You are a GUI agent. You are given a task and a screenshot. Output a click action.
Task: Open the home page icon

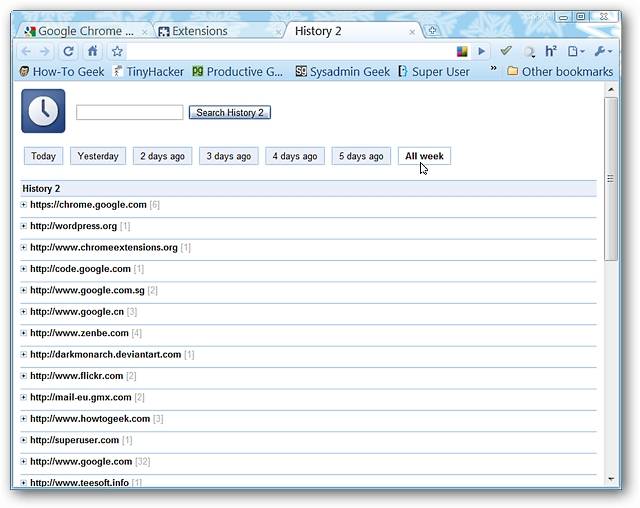tap(93, 51)
